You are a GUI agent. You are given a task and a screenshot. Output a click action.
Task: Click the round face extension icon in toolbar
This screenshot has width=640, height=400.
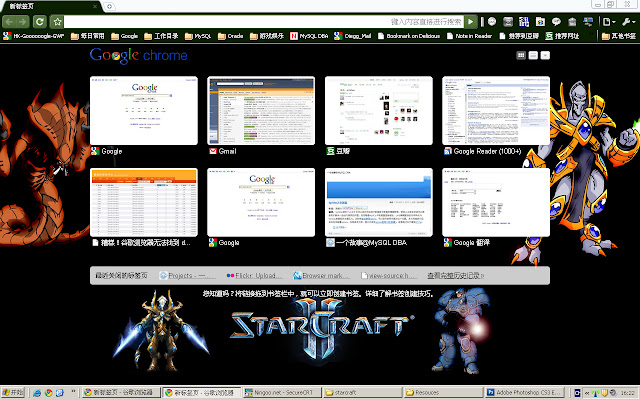click(x=492, y=22)
